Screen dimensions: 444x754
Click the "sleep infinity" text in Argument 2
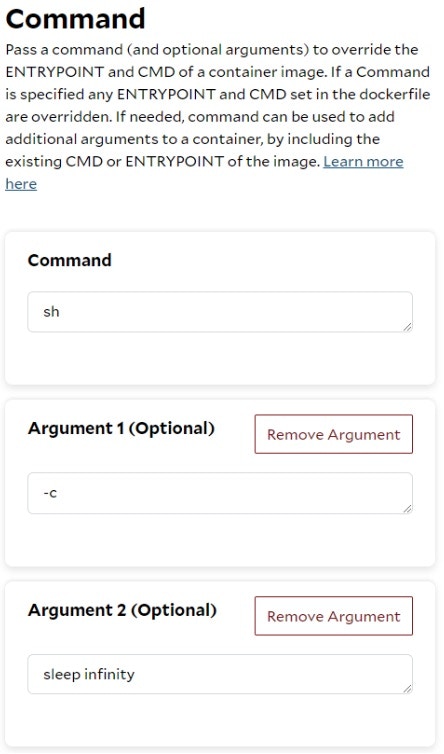pyautogui.click(x=89, y=674)
